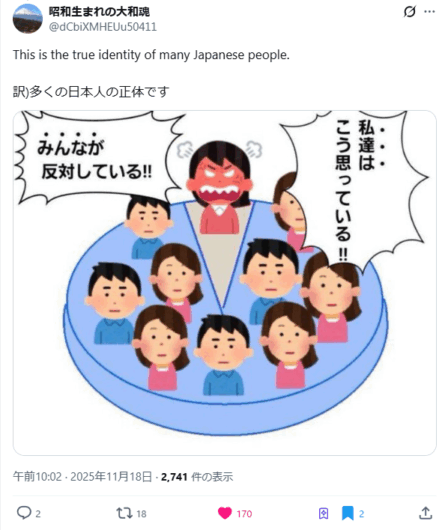Click the reply count 2 beside bubble
Image resolution: width=448 pixels, height=530 pixels.
click(x=38, y=514)
